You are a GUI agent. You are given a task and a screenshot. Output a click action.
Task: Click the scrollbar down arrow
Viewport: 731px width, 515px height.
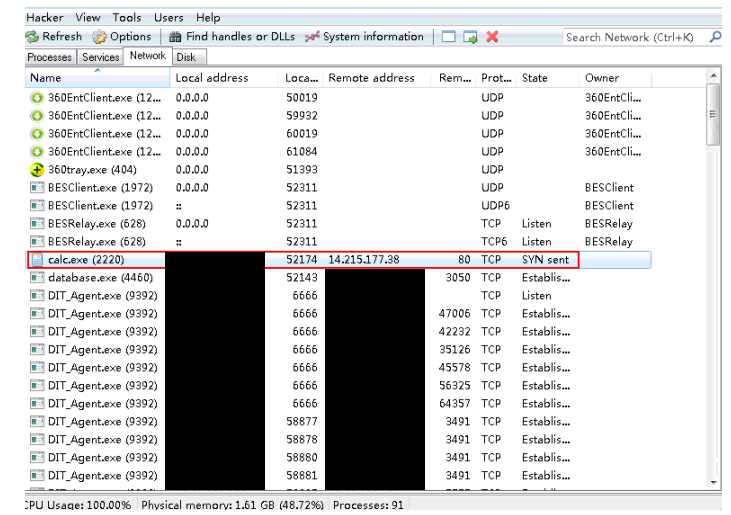pyautogui.click(x=713, y=482)
